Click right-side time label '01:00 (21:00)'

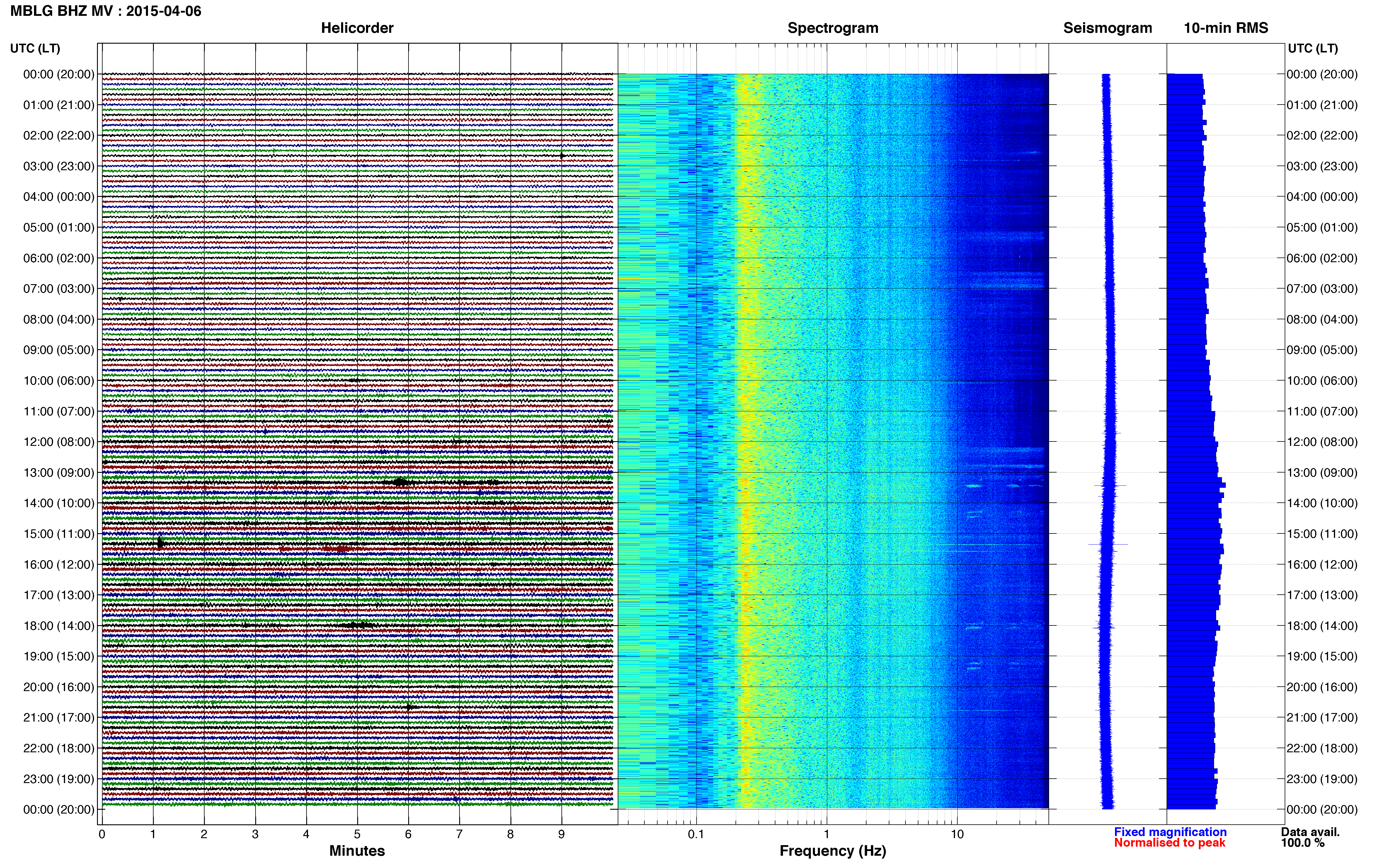coord(1322,105)
